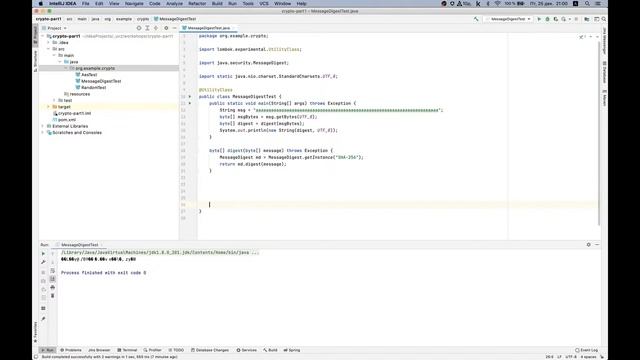This screenshot has width=640, height=360.
Task: Select resources folder in tree
Action: (77, 94)
